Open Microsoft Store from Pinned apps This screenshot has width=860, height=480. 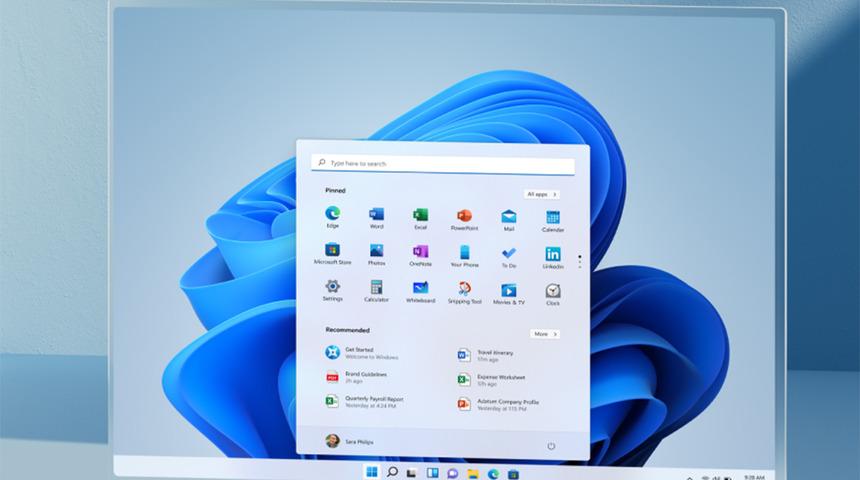(332, 253)
